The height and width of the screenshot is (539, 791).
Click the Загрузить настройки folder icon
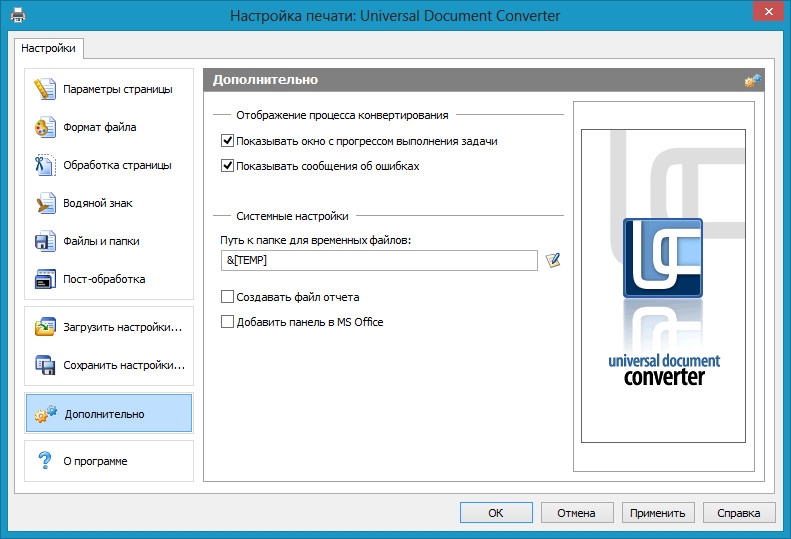(45, 327)
